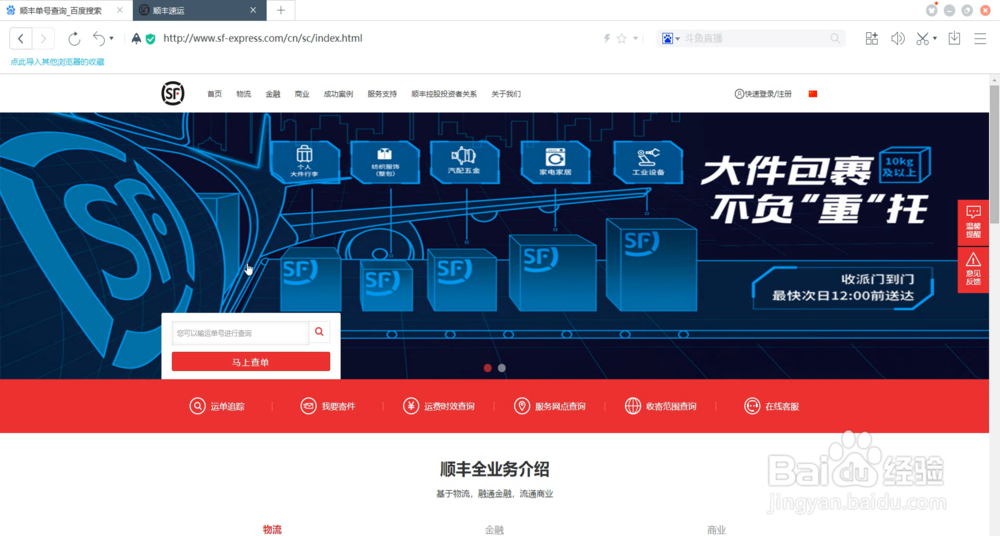The image size is (1000, 536).
Task: Close the 顺丰单号查询 Baidu tab
Action: [119, 10]
